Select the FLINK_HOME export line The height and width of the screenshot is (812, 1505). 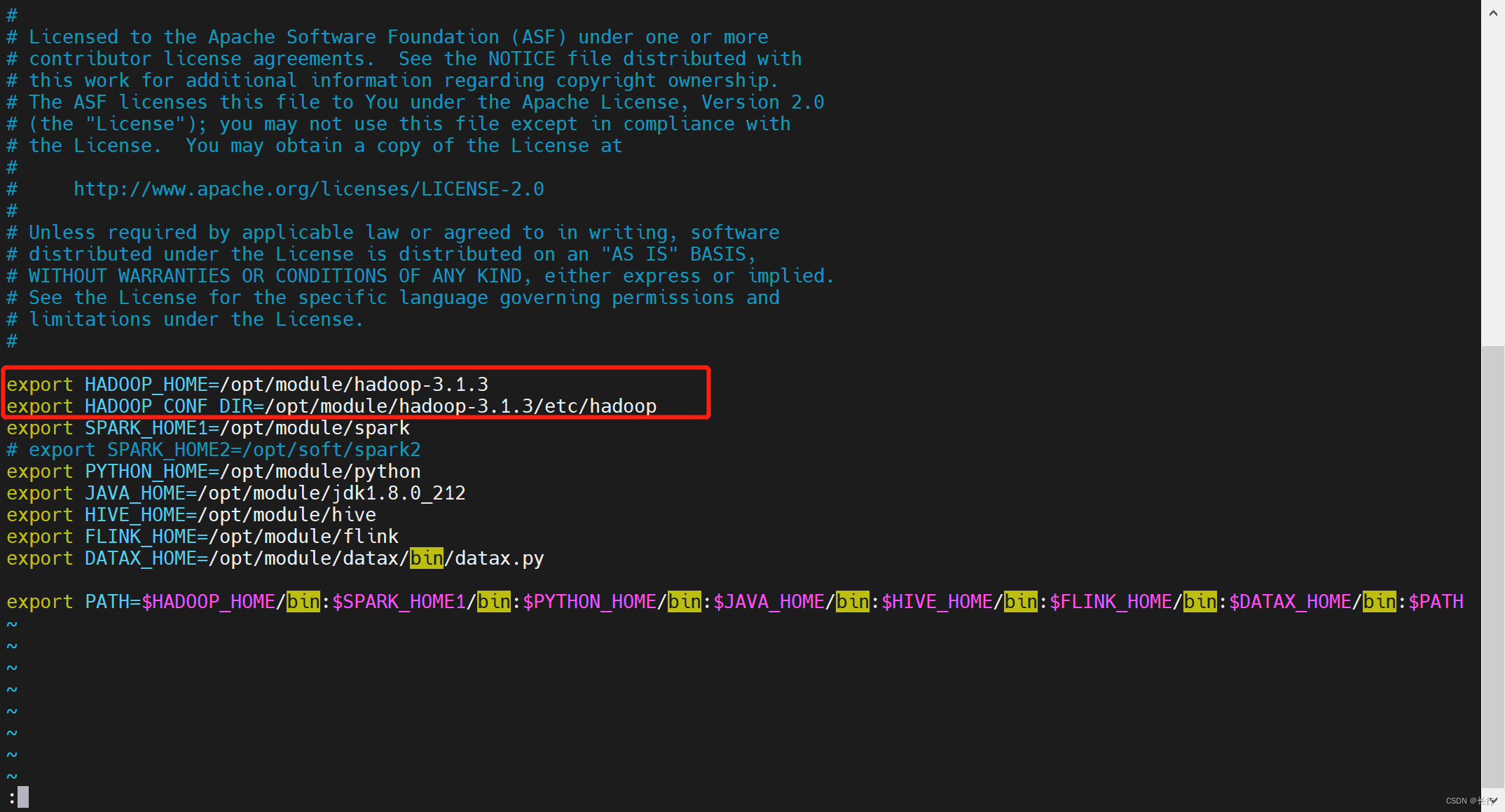[200, 537]
